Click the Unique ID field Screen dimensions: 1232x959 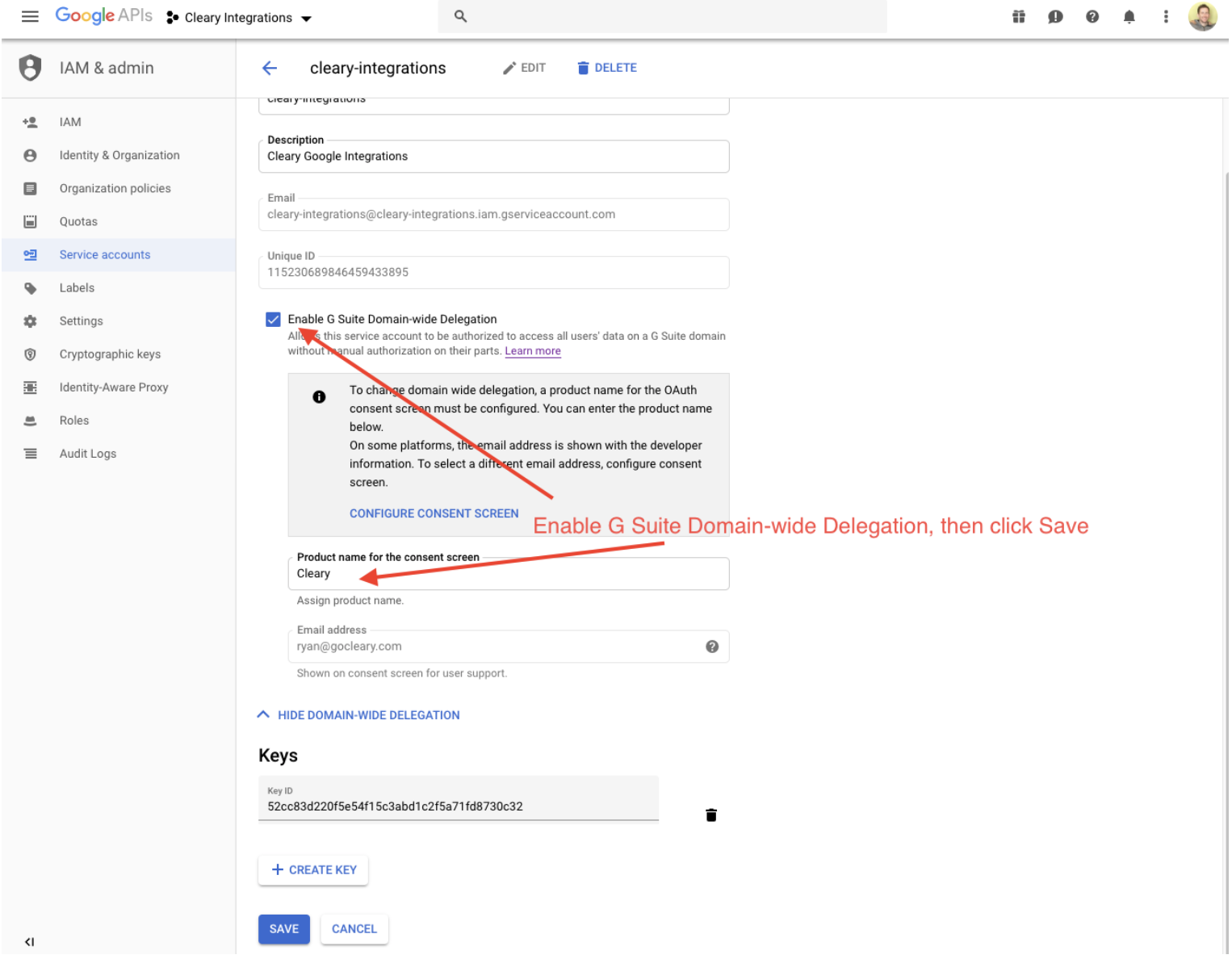tap(493, 272)
